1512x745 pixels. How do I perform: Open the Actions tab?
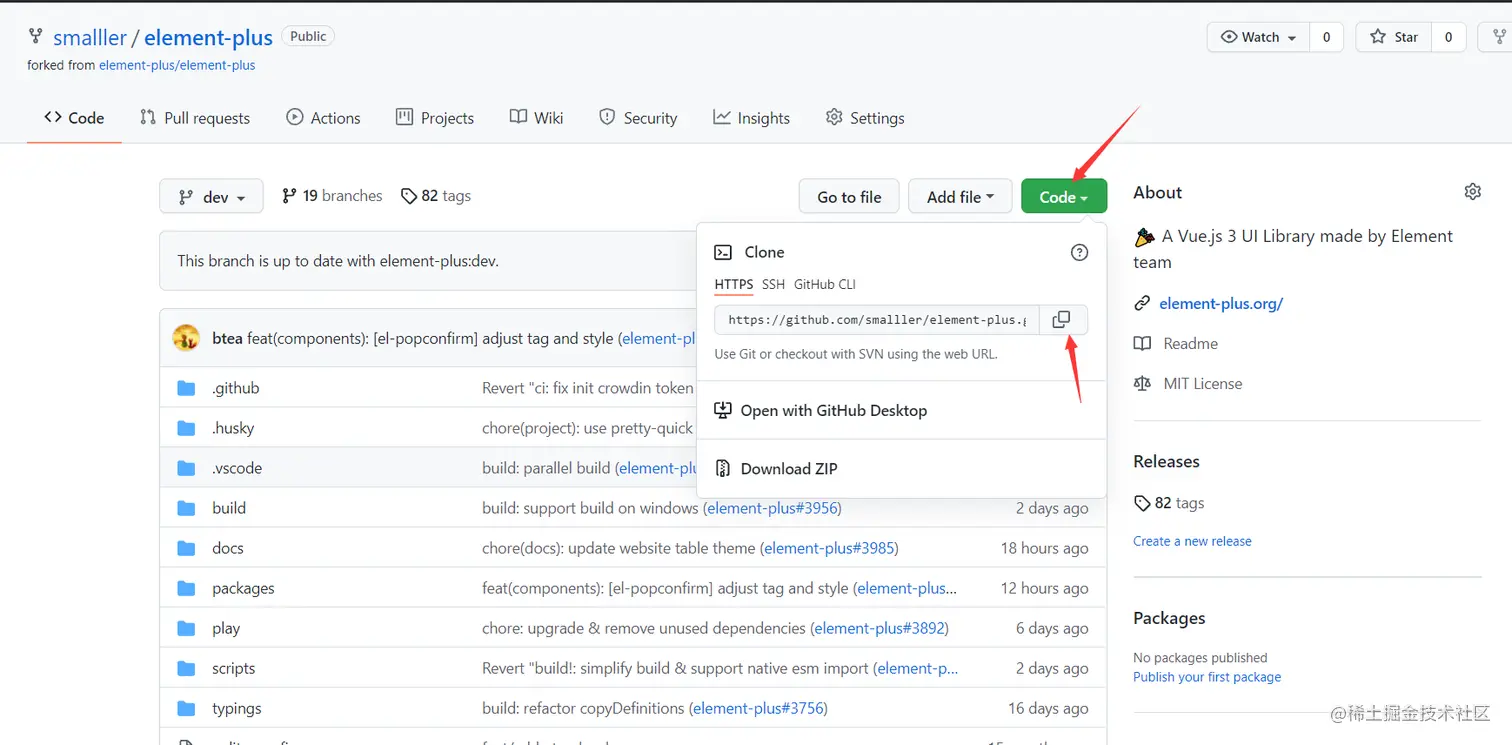(x=323, y=117)
